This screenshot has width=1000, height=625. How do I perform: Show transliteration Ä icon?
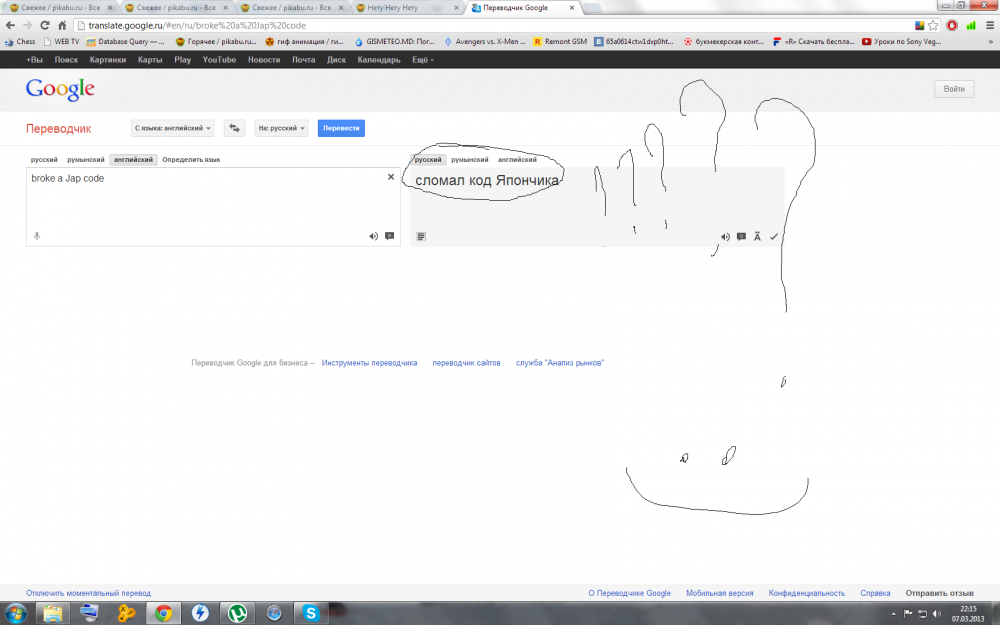click(x=757, y=237)
